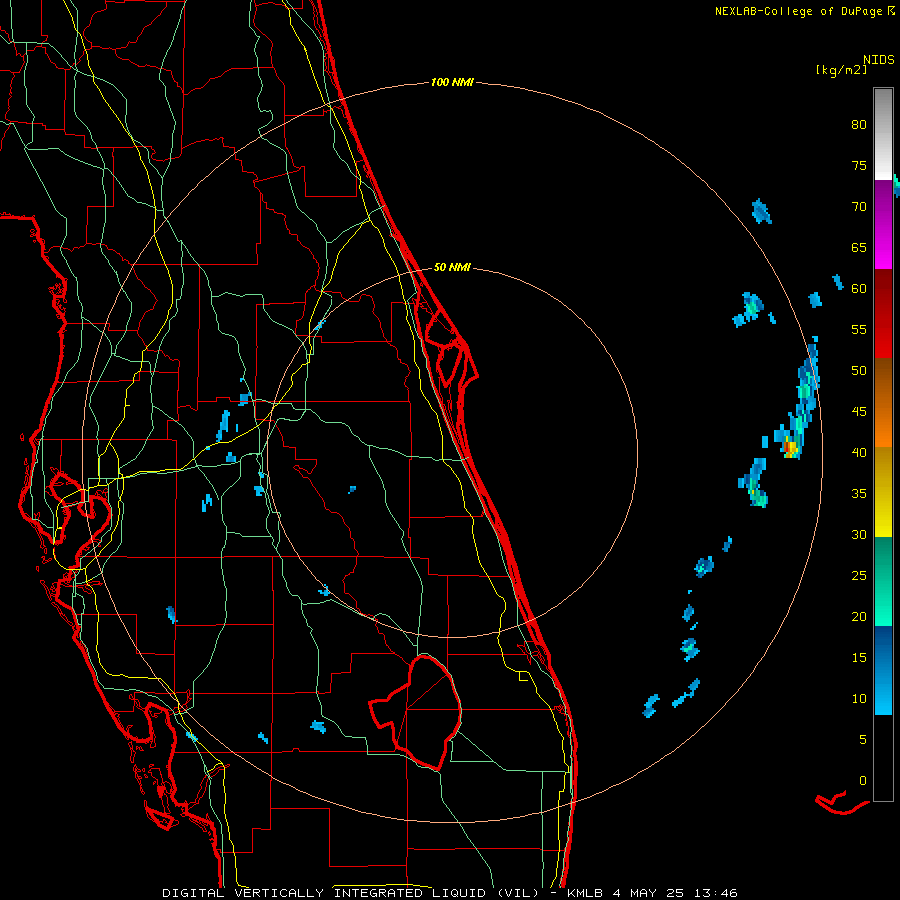This screenshot has width=900, height=900.
Task: Click the '100 NMI' range ring label
Action: [x=452, y=83]
